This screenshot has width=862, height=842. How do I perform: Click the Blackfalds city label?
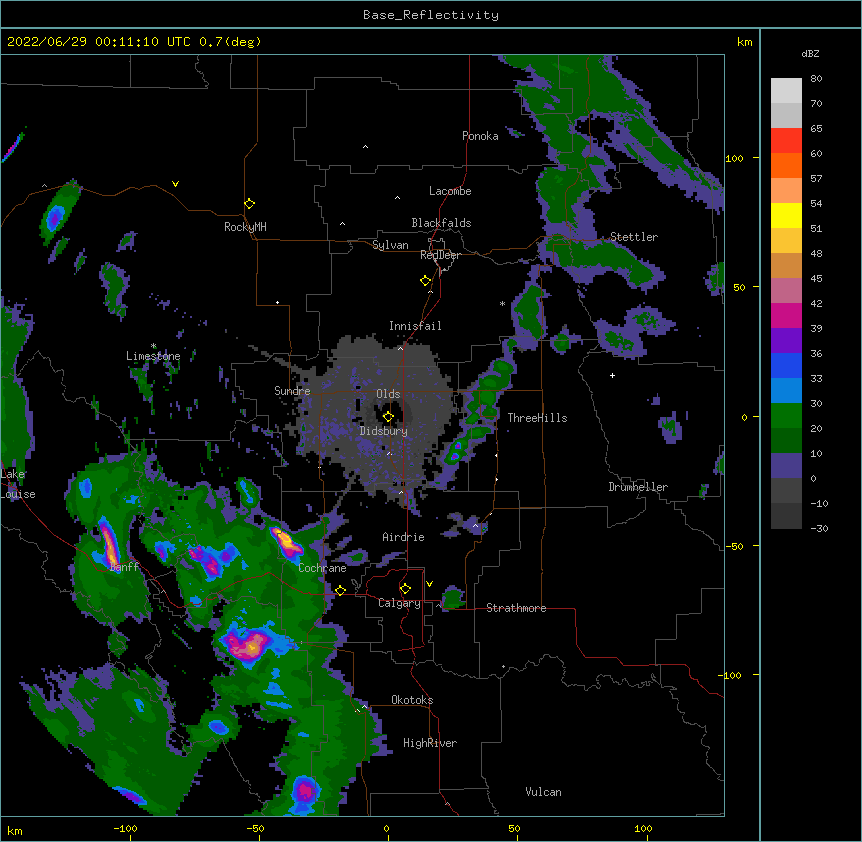click(x=441, y=223)
